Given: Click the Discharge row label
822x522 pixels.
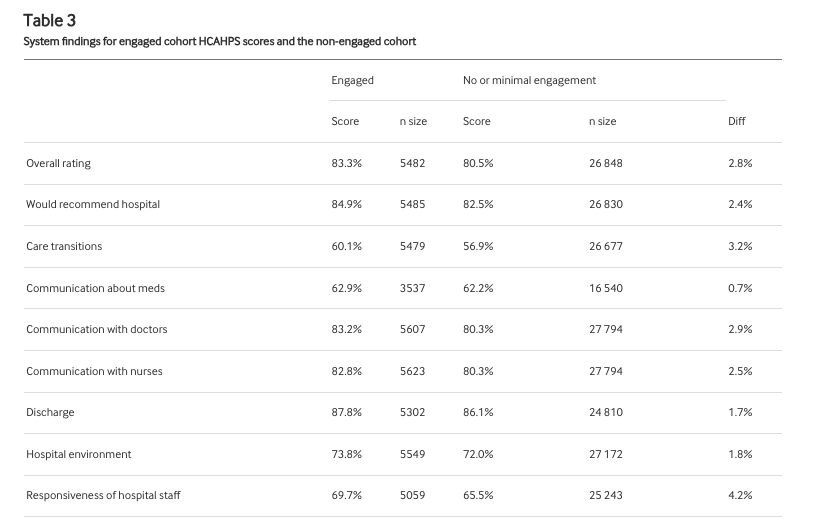Looking at the screenshot, I should (50, 412).
